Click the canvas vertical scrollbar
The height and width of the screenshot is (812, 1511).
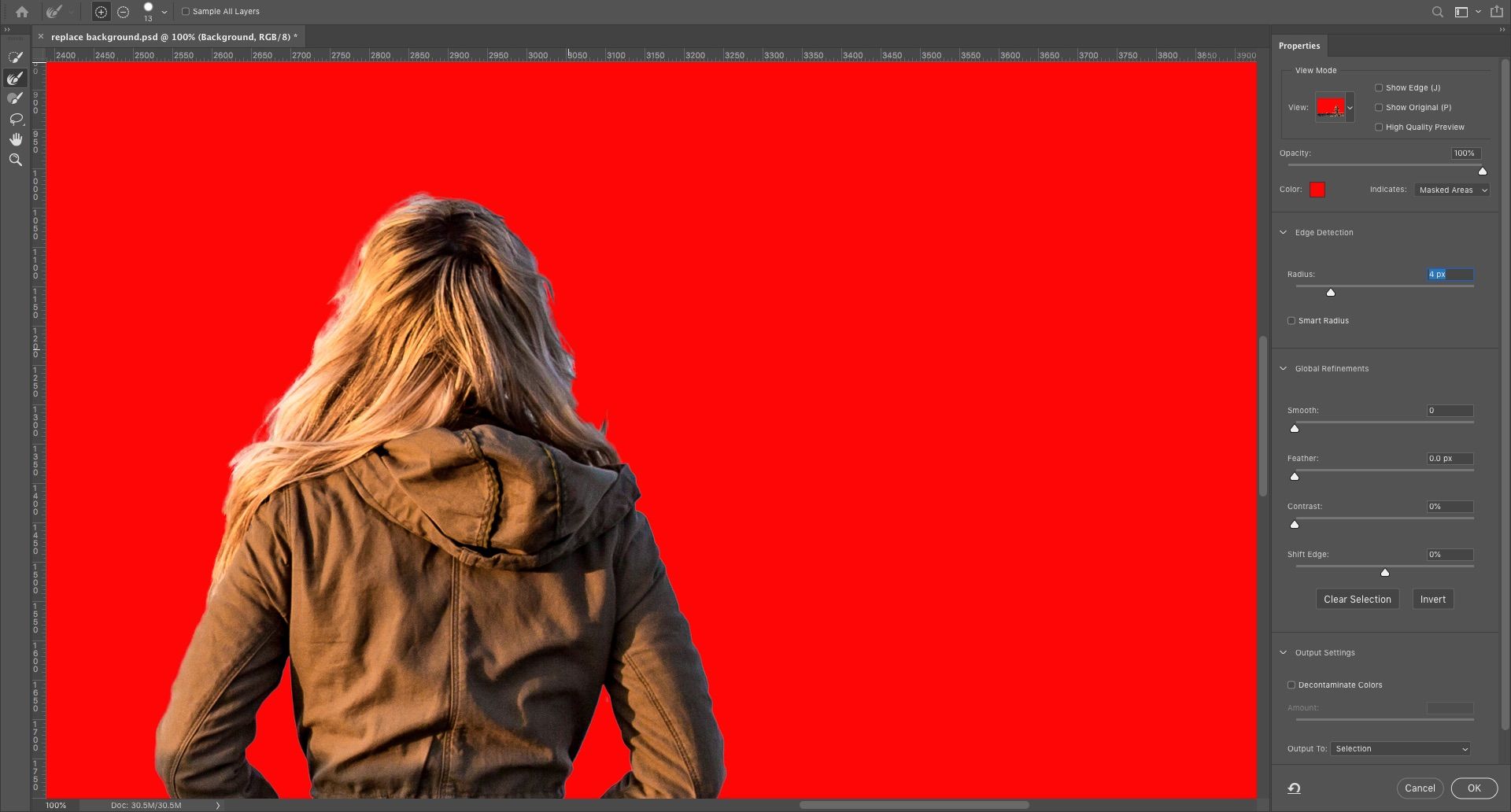click(x=1263, y=416)
